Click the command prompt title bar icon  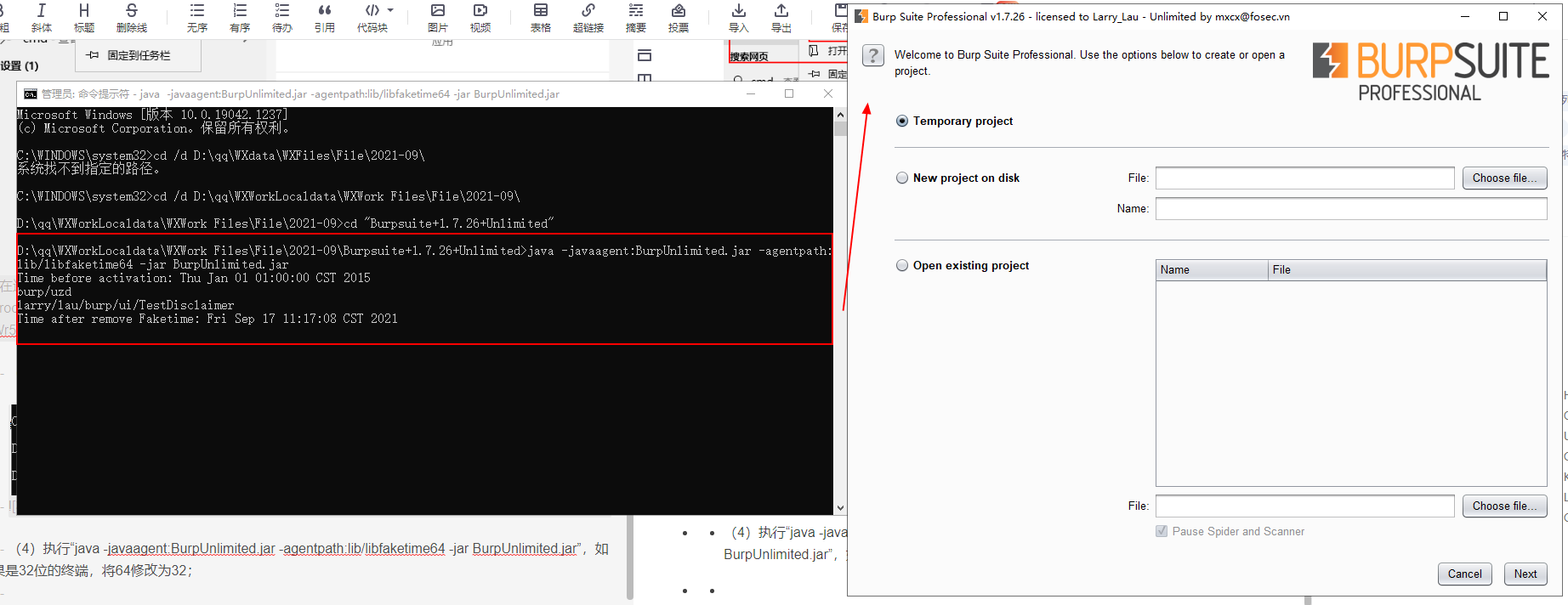click(31, 93)
